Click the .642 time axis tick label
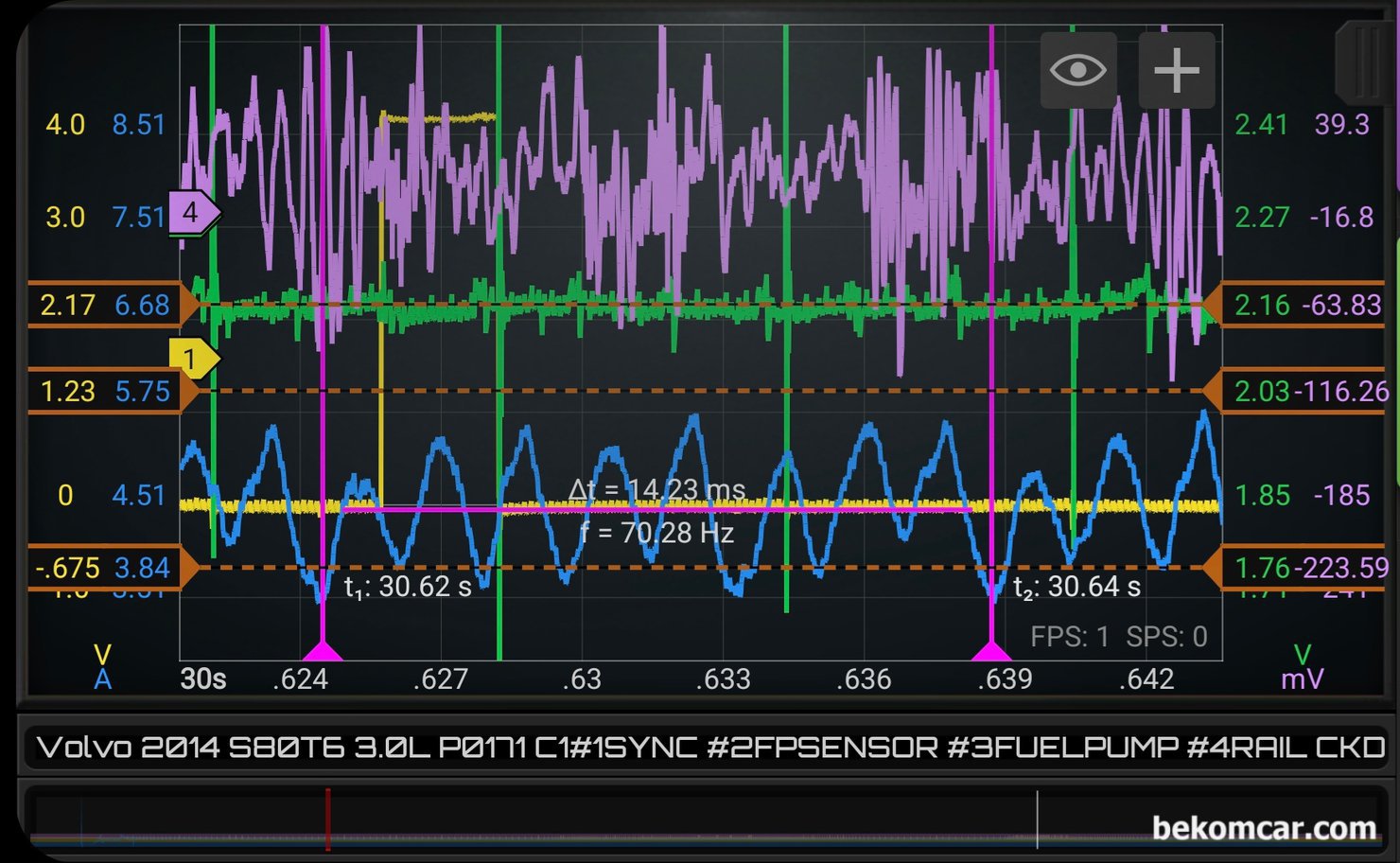 point(1146,679)
